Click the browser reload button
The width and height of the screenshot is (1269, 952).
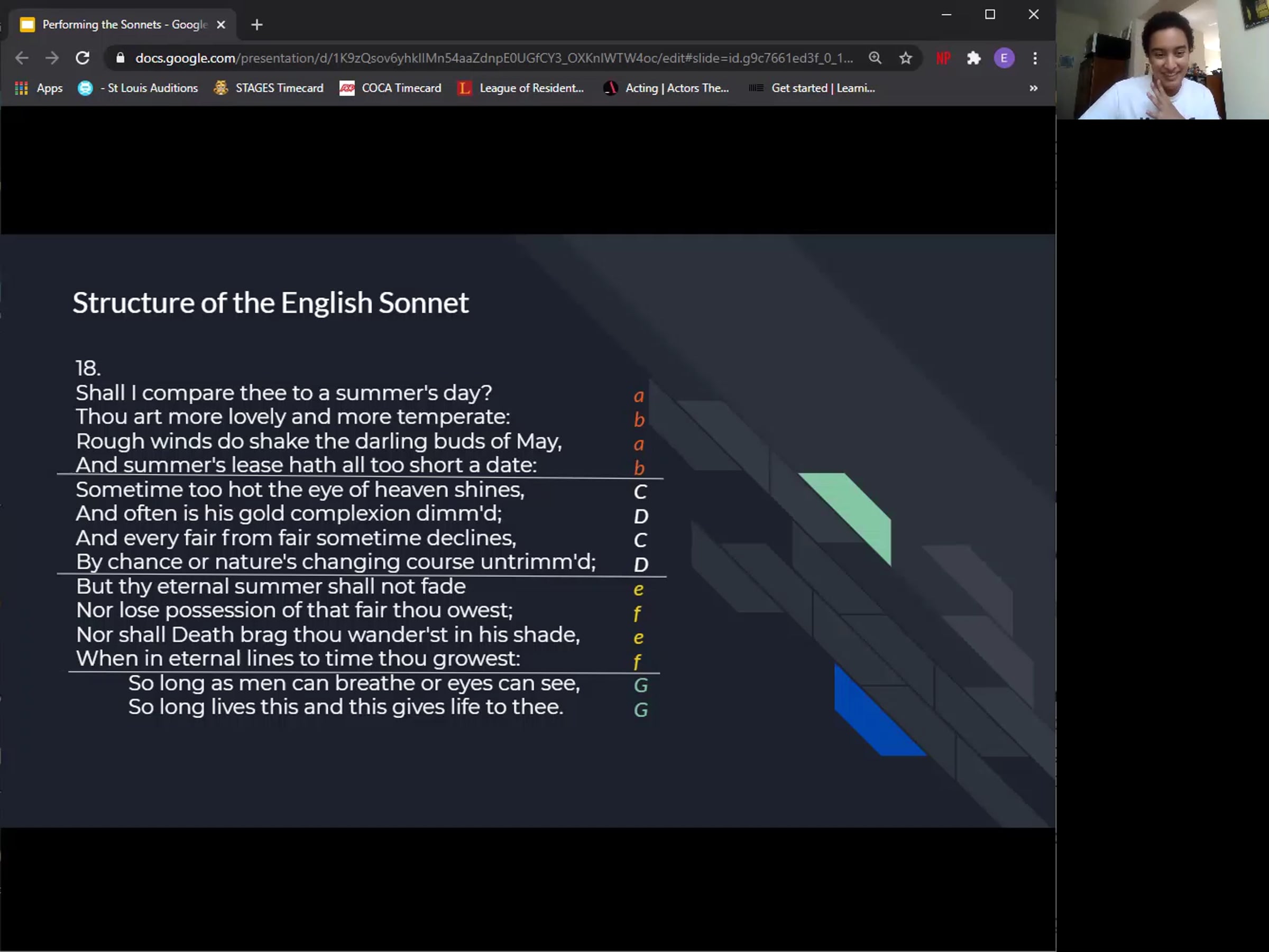tap(82, 58)
